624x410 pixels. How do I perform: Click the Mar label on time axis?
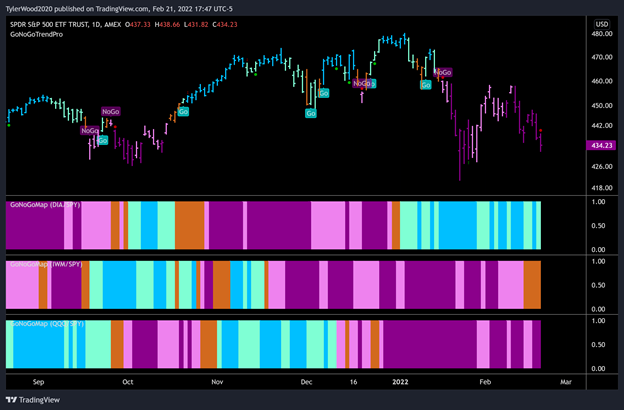coord(566,382)
